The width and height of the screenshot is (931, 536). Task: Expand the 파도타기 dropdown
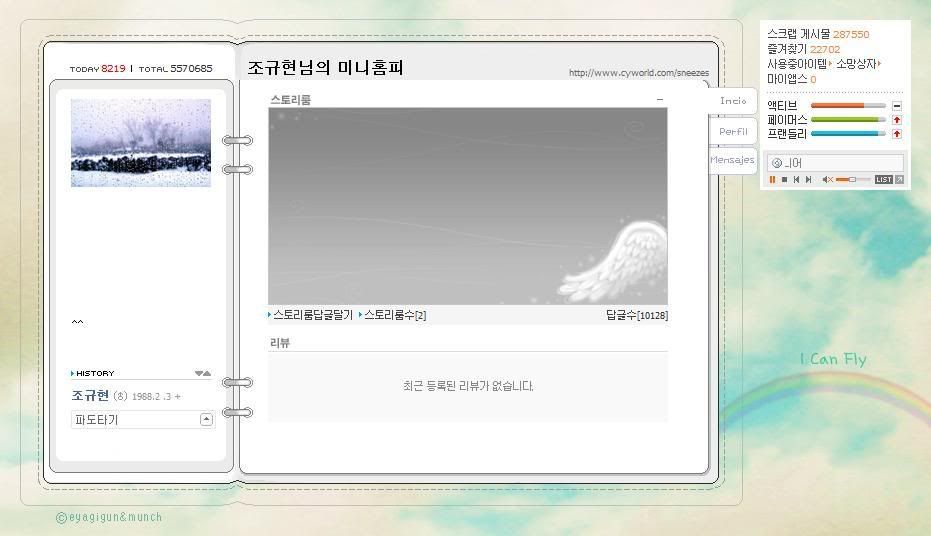pyautogui.click(x=206, y=420)
